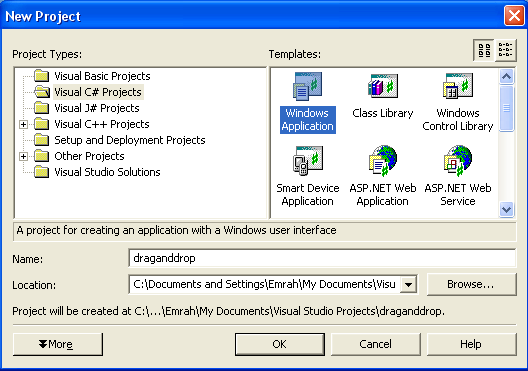The image size is (528, 371).
Task: Click the Visual J# Projects folder icon
Action: click(x=42, y=108)
